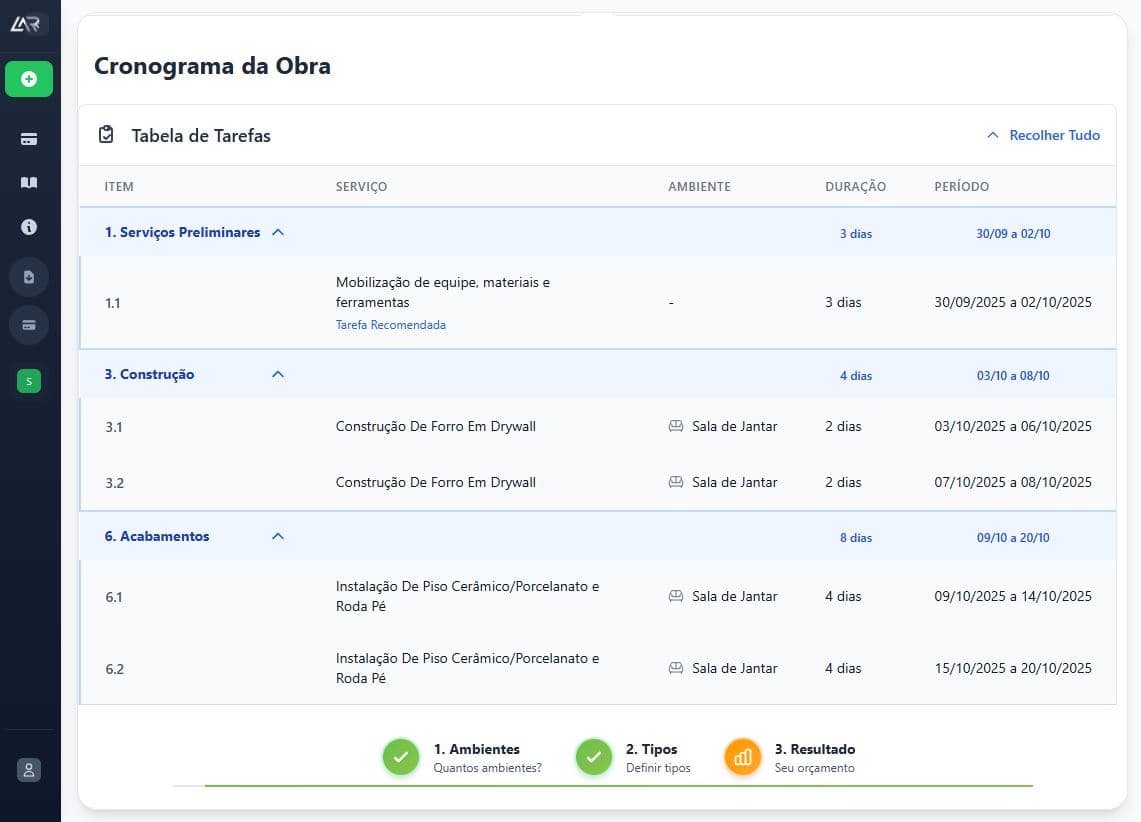Viewport: 1141px width, 822px height.
Task: Open the user profile icon at sidebar bottom
Action: [x=28, y=770]
